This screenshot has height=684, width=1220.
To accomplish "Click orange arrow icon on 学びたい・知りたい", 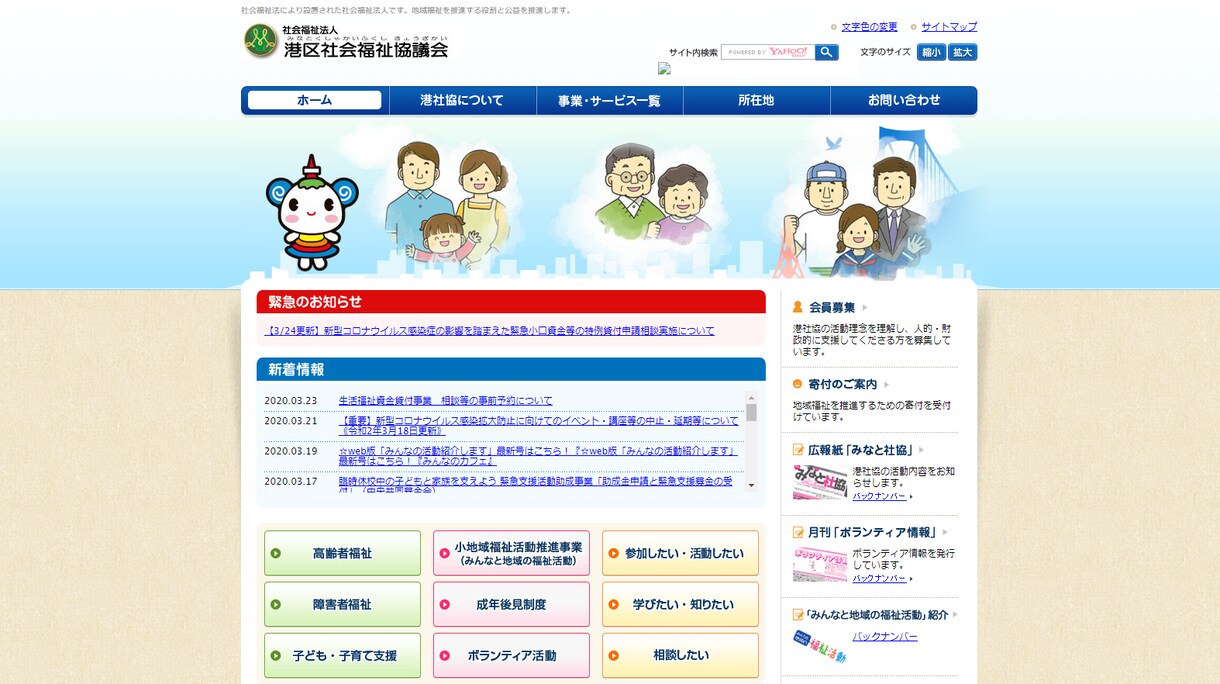I will (x=614, y=604).
